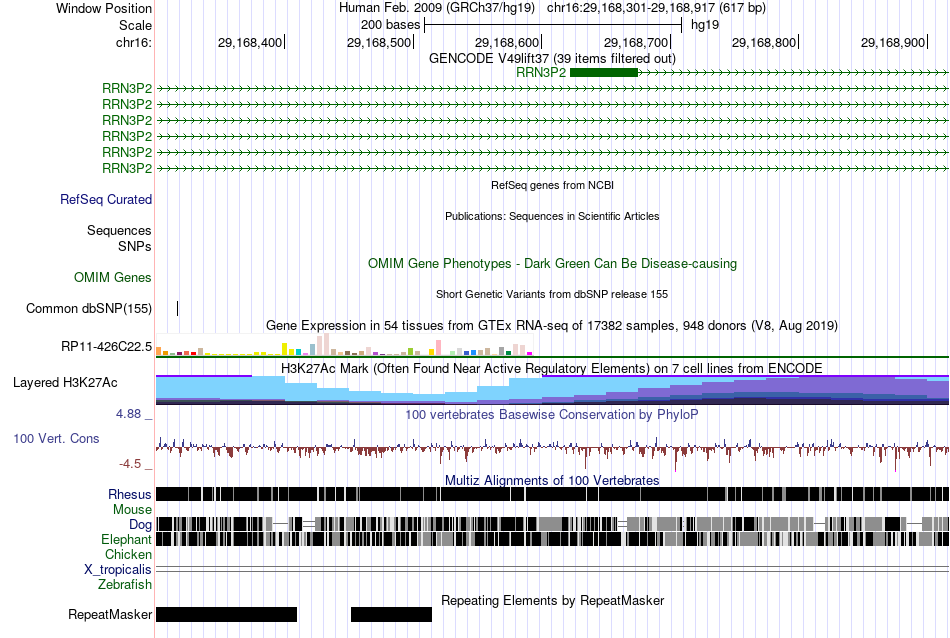The height and width of the screenshot is (638, 950).
Task: Click the "Scale" row label
Action: [135, 25]
